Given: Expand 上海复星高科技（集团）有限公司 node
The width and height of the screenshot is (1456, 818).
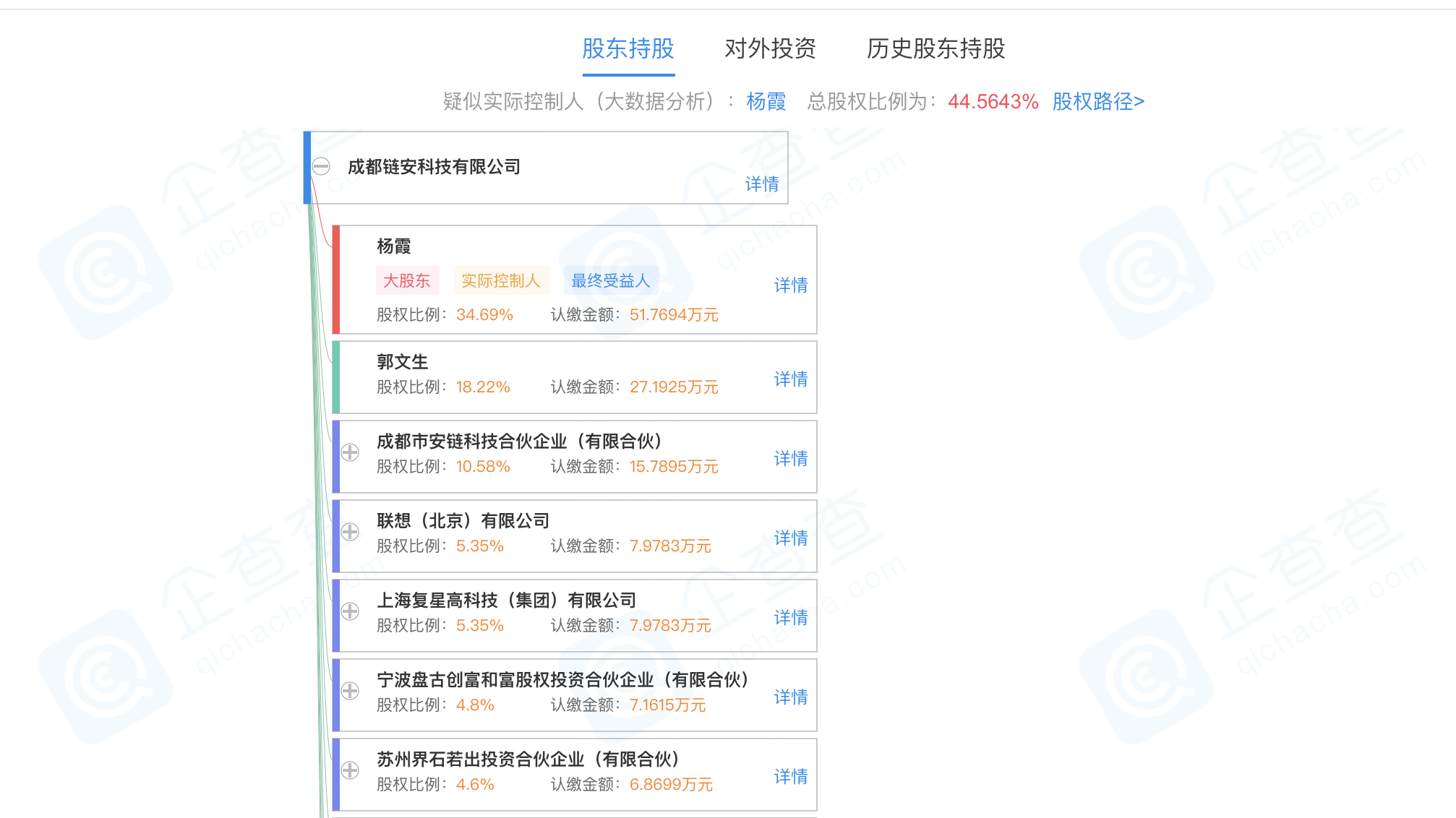Looking at the screenshot, I should tap(350, 611).
